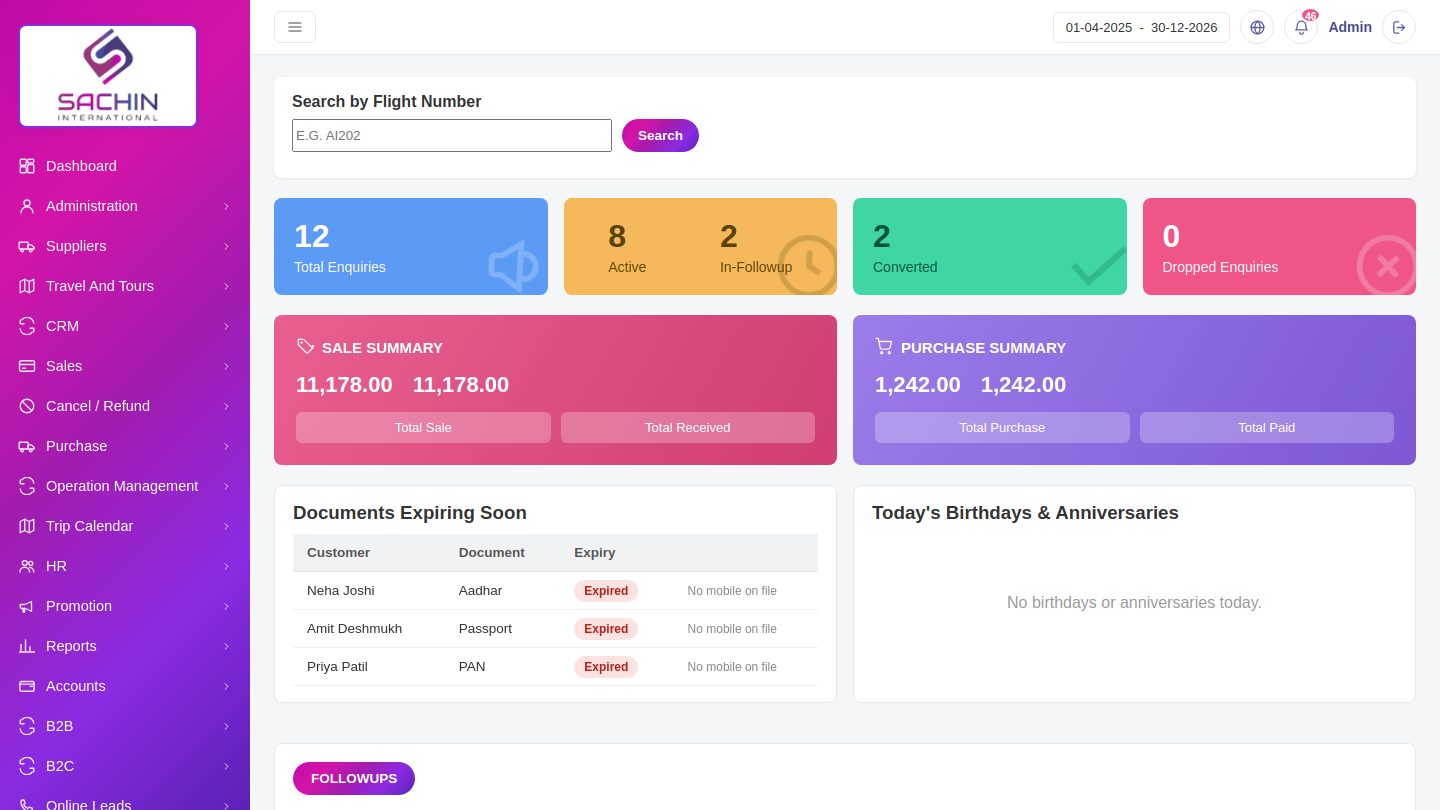Open the Reports menu item
Image resolution: width=1440 pixels, height=810 pixels.
(125, 646)
